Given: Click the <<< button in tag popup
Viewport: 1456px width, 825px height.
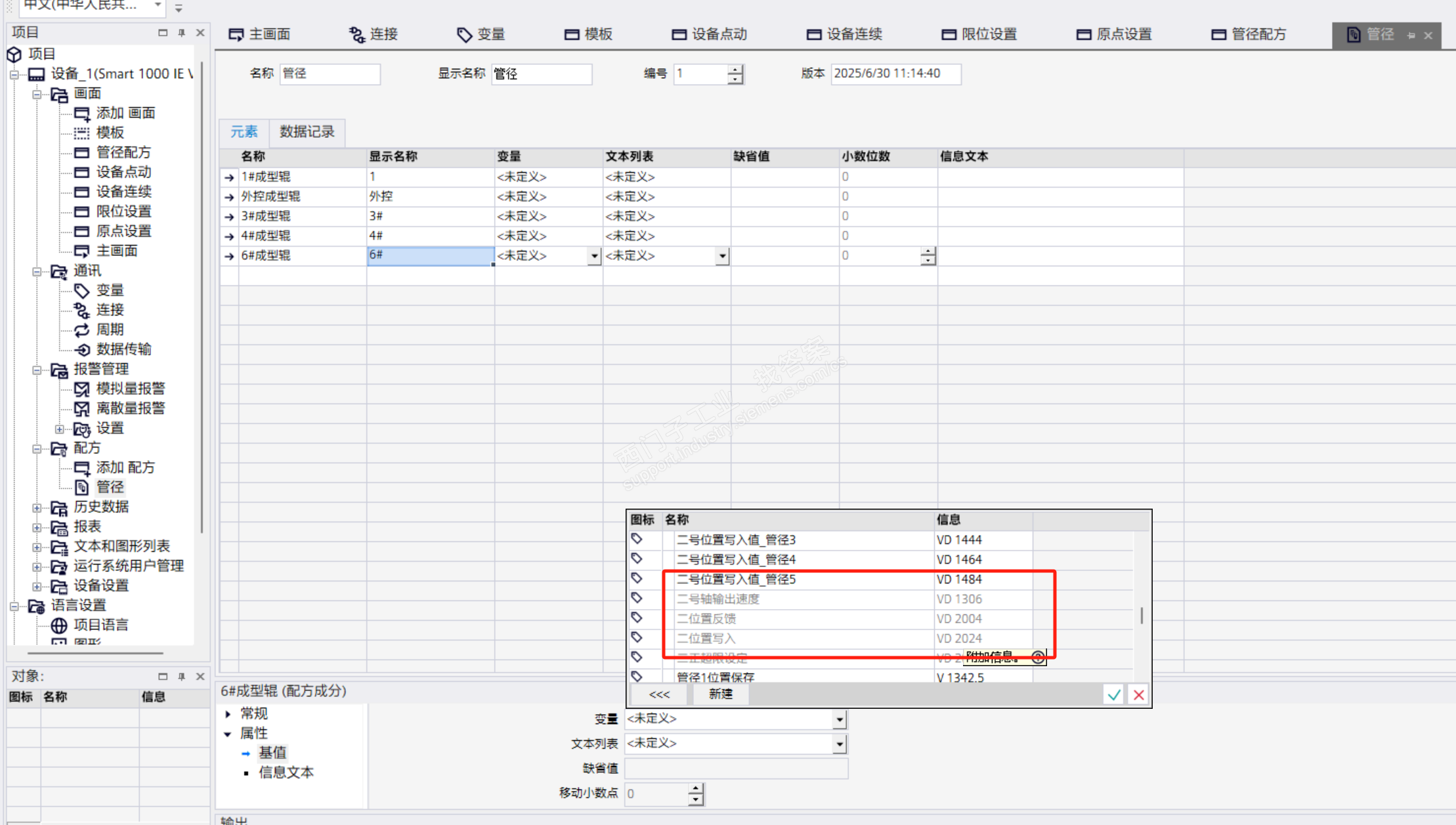Looking at the screenshot, I should pyautogui.click(x=659, y=694).
